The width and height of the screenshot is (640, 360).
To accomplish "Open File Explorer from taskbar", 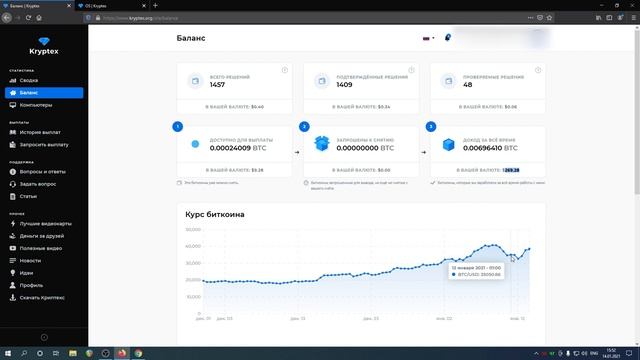I will coord(73,353).
